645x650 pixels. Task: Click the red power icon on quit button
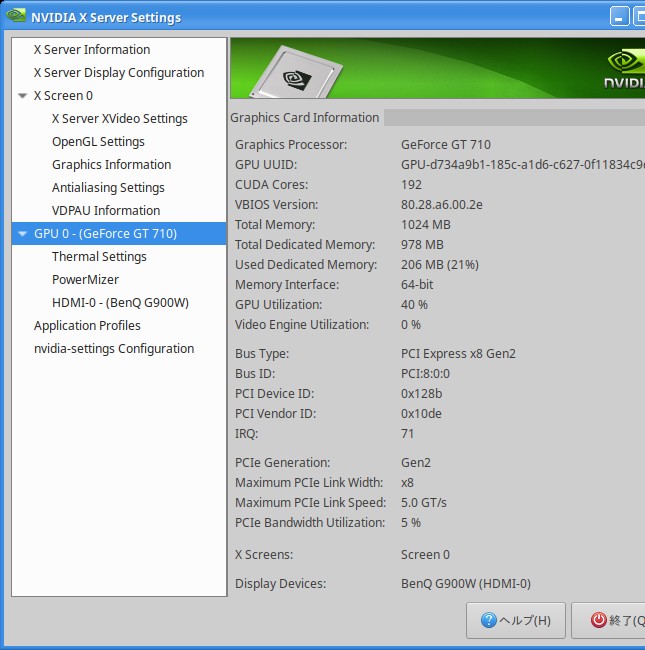click(599, 620)
